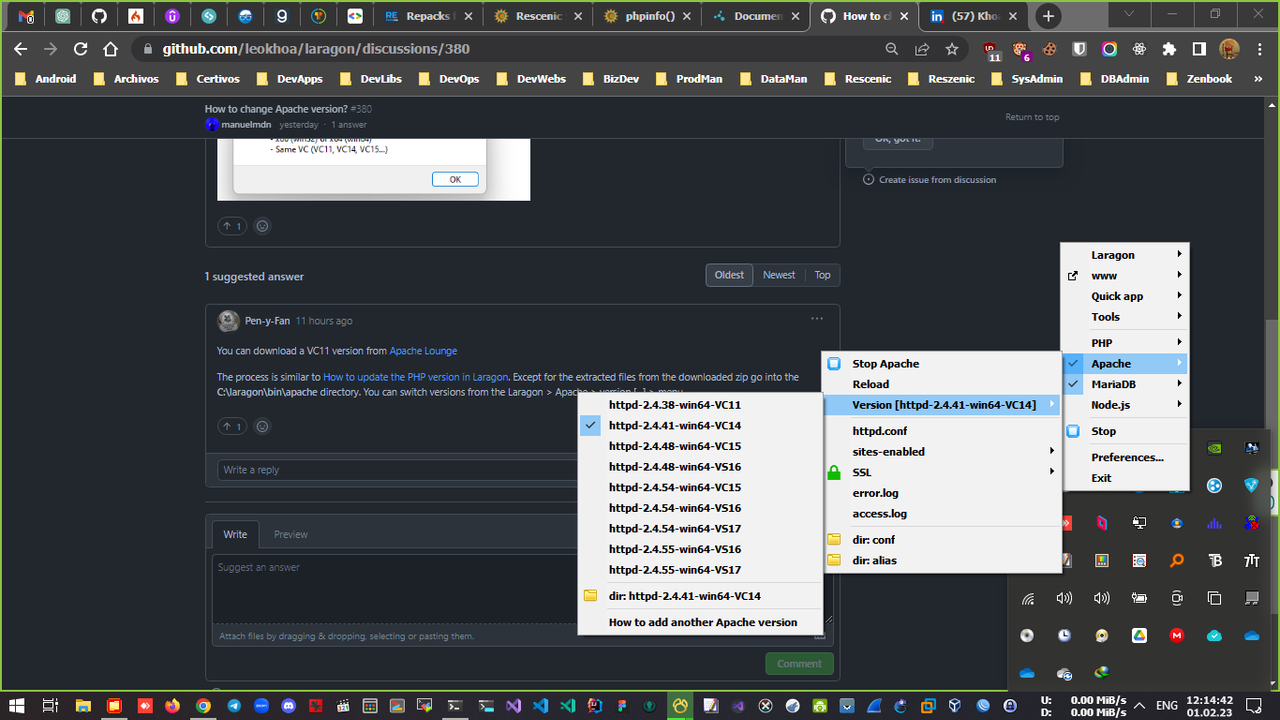Click the Google Drive tray icon
Image resolution: width=1280 pixels, height=720 pixels.
tap(1139, 635)
